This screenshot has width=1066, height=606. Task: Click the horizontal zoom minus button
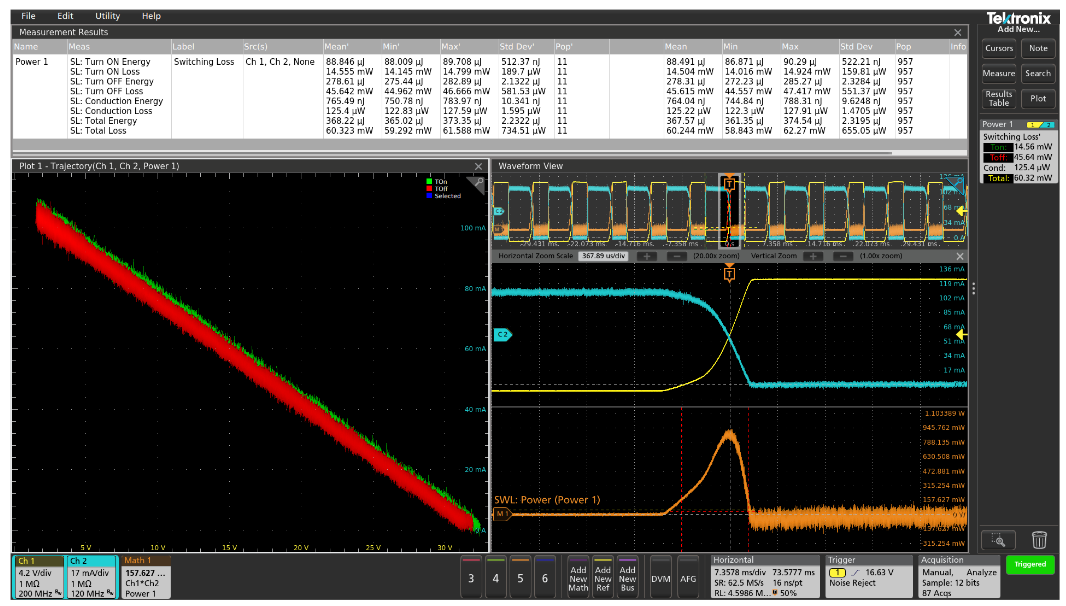pos(676,256)
